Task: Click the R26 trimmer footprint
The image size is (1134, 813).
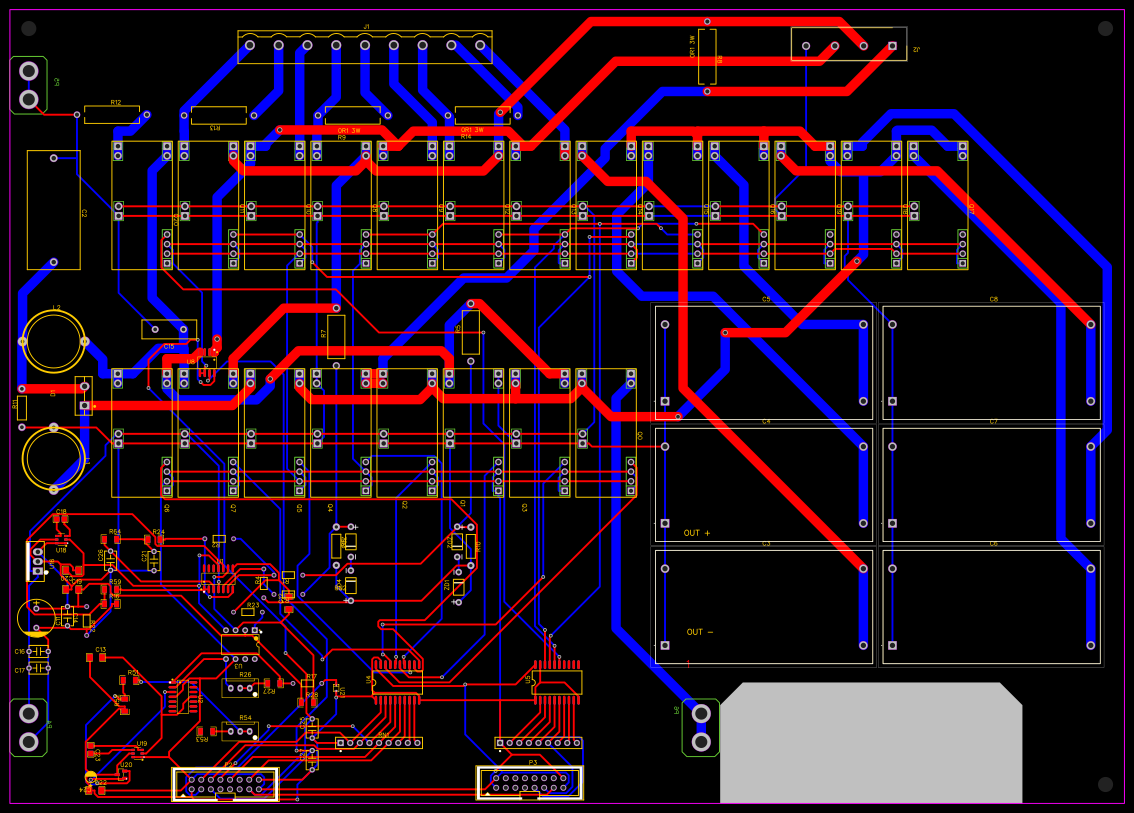Action: point(240,688)
